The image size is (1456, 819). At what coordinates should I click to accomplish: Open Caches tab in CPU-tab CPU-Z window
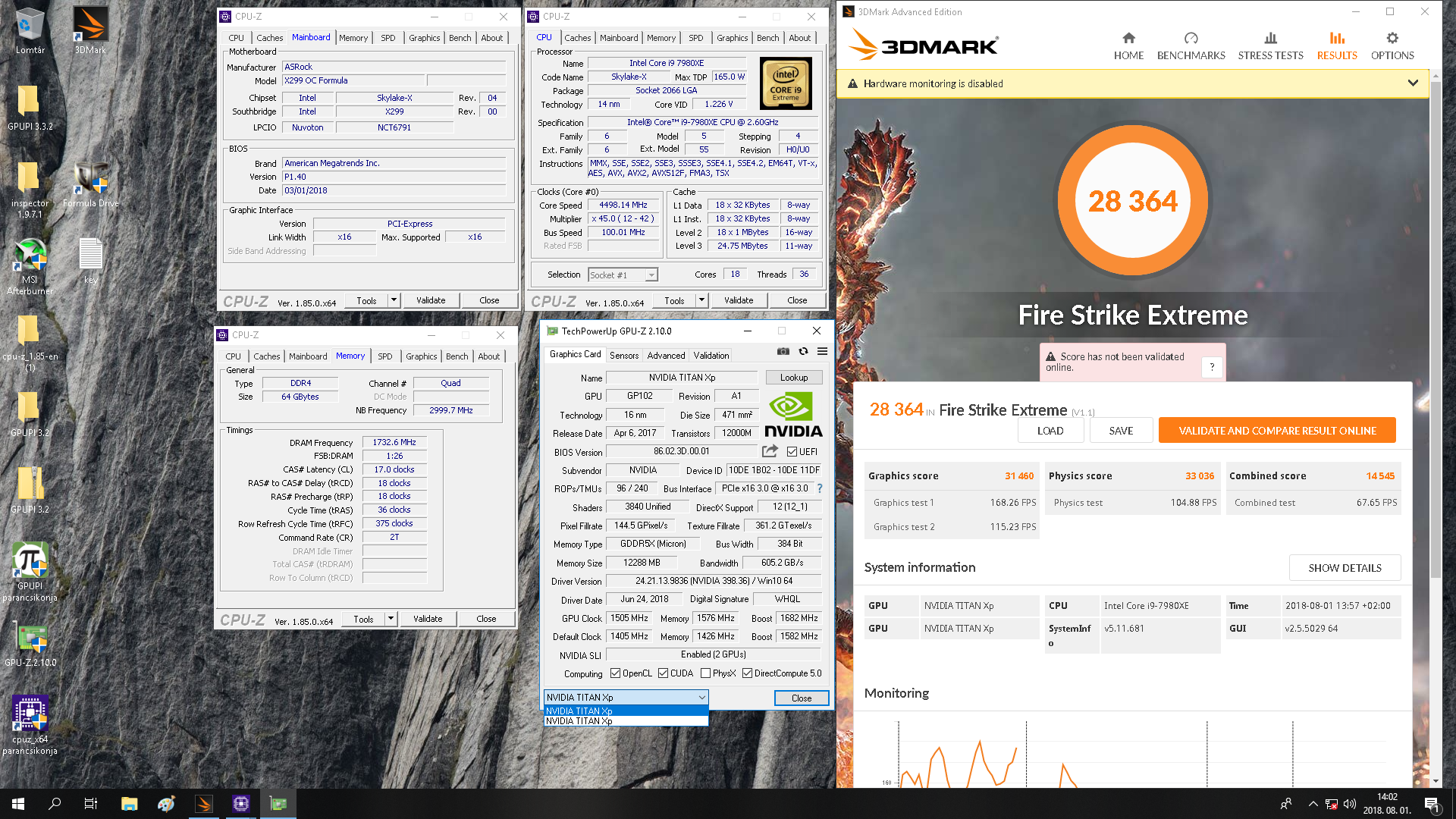577,38
